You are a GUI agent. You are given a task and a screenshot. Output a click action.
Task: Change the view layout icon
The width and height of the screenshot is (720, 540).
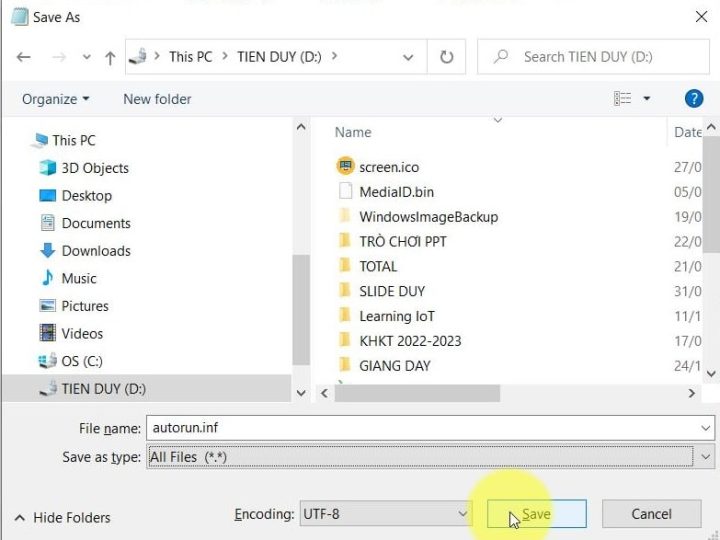(x=623, y=98)
